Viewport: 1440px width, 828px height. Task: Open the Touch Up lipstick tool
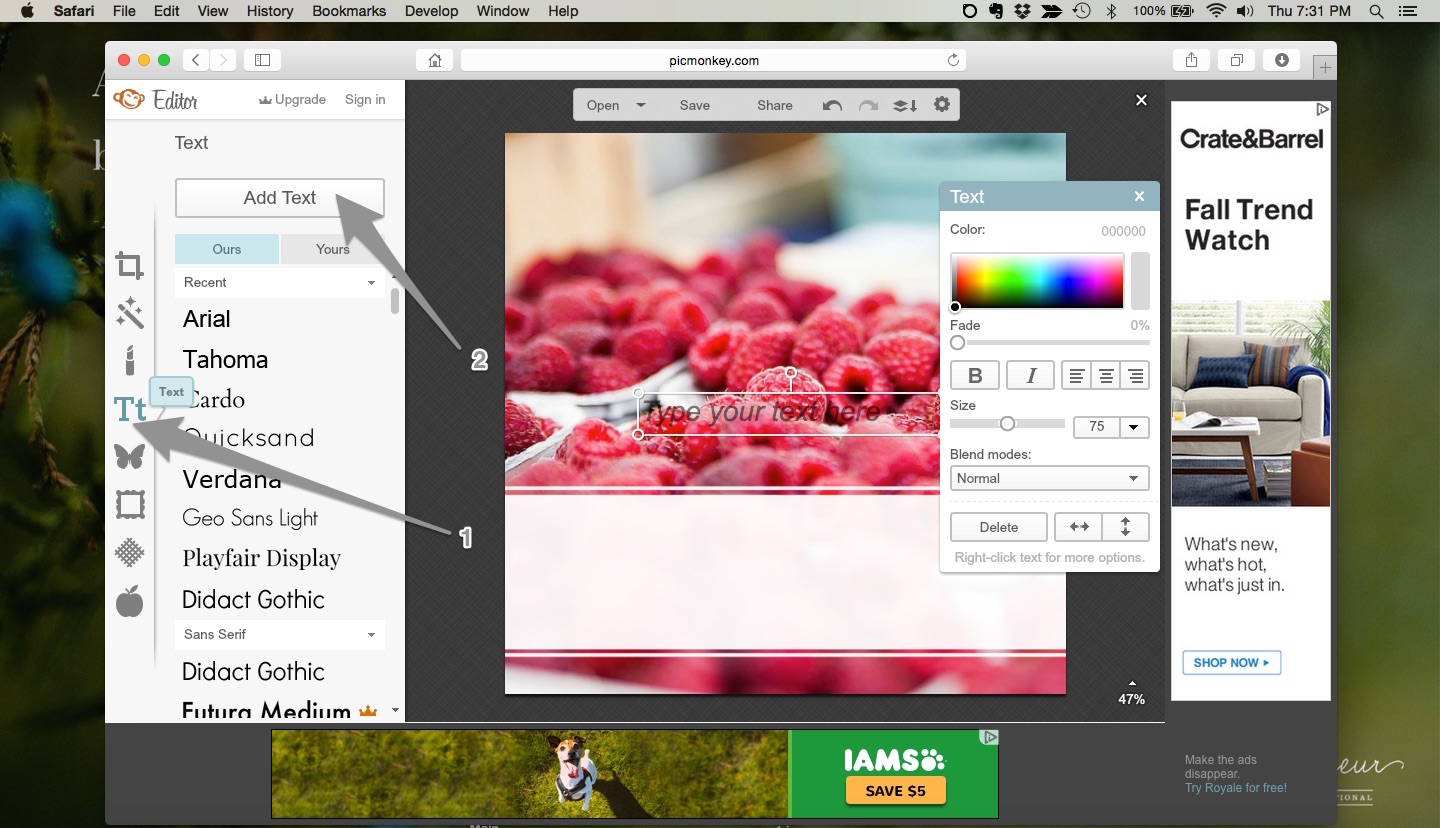(129, 360)
